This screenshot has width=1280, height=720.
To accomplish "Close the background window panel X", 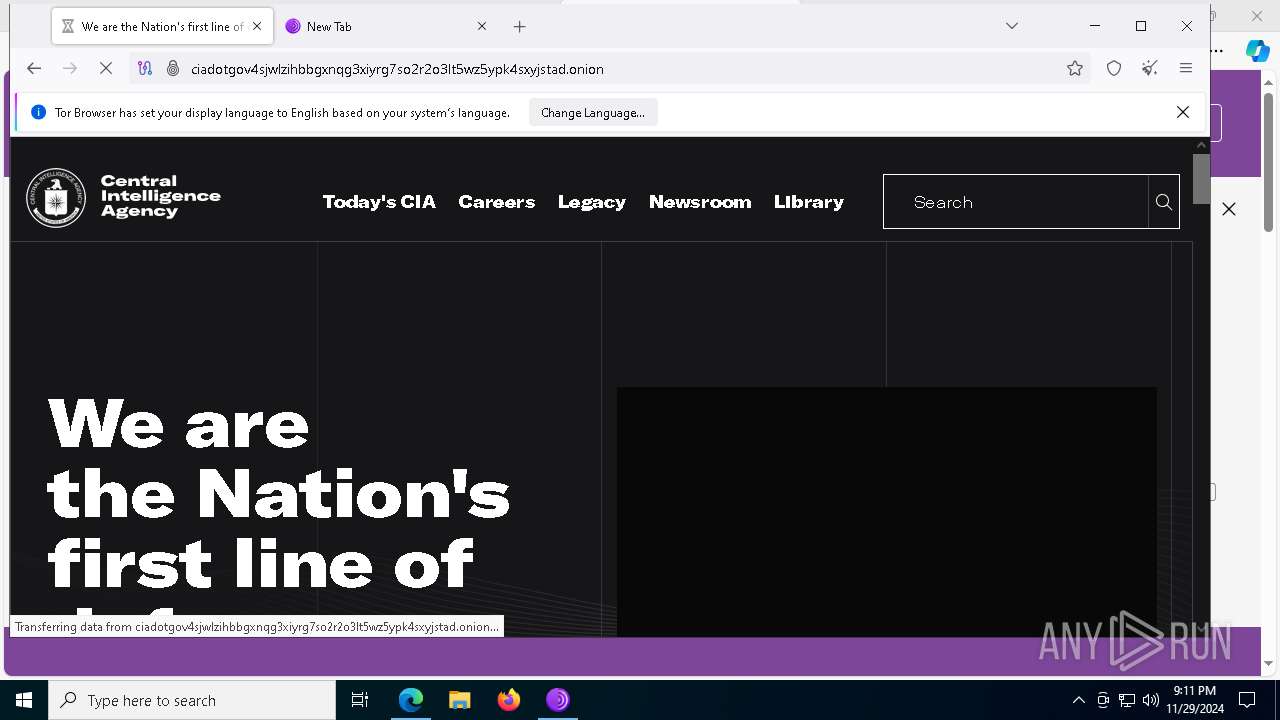I will (1229, 209).
